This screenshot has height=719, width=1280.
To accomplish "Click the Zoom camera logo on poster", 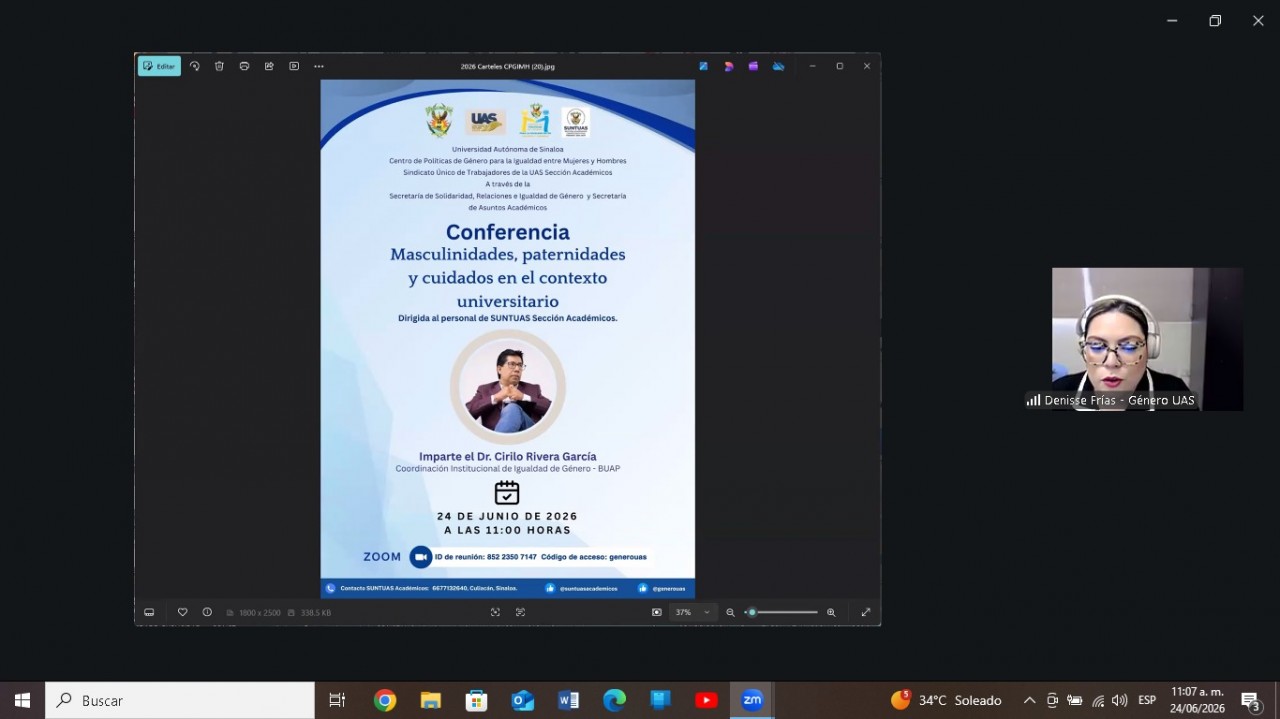I will click(420, 556).
